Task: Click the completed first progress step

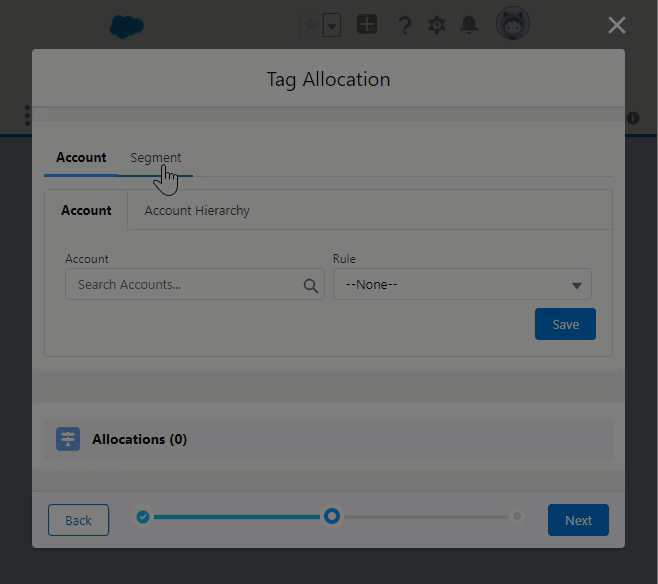Action: point(143,517)
